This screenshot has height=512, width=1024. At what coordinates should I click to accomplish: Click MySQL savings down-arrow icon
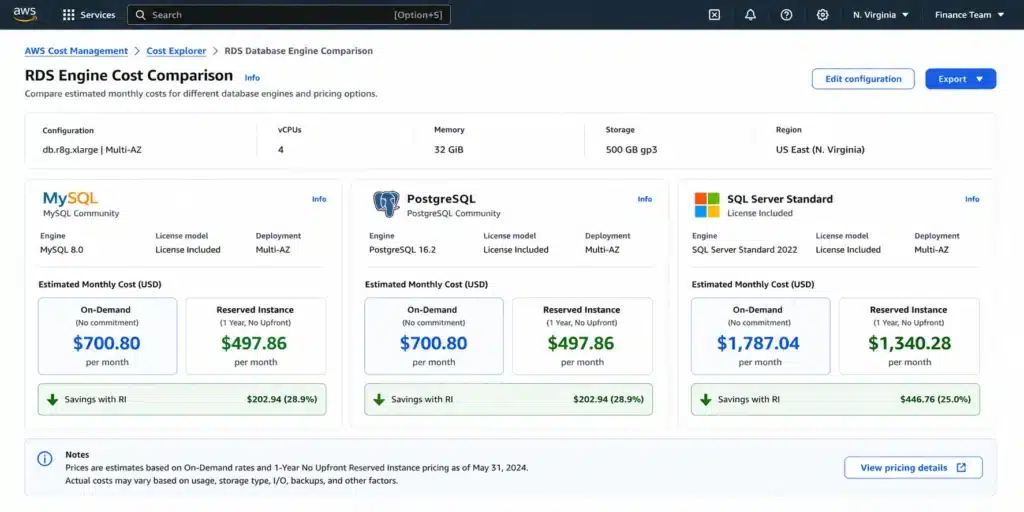tap(53, 399)
